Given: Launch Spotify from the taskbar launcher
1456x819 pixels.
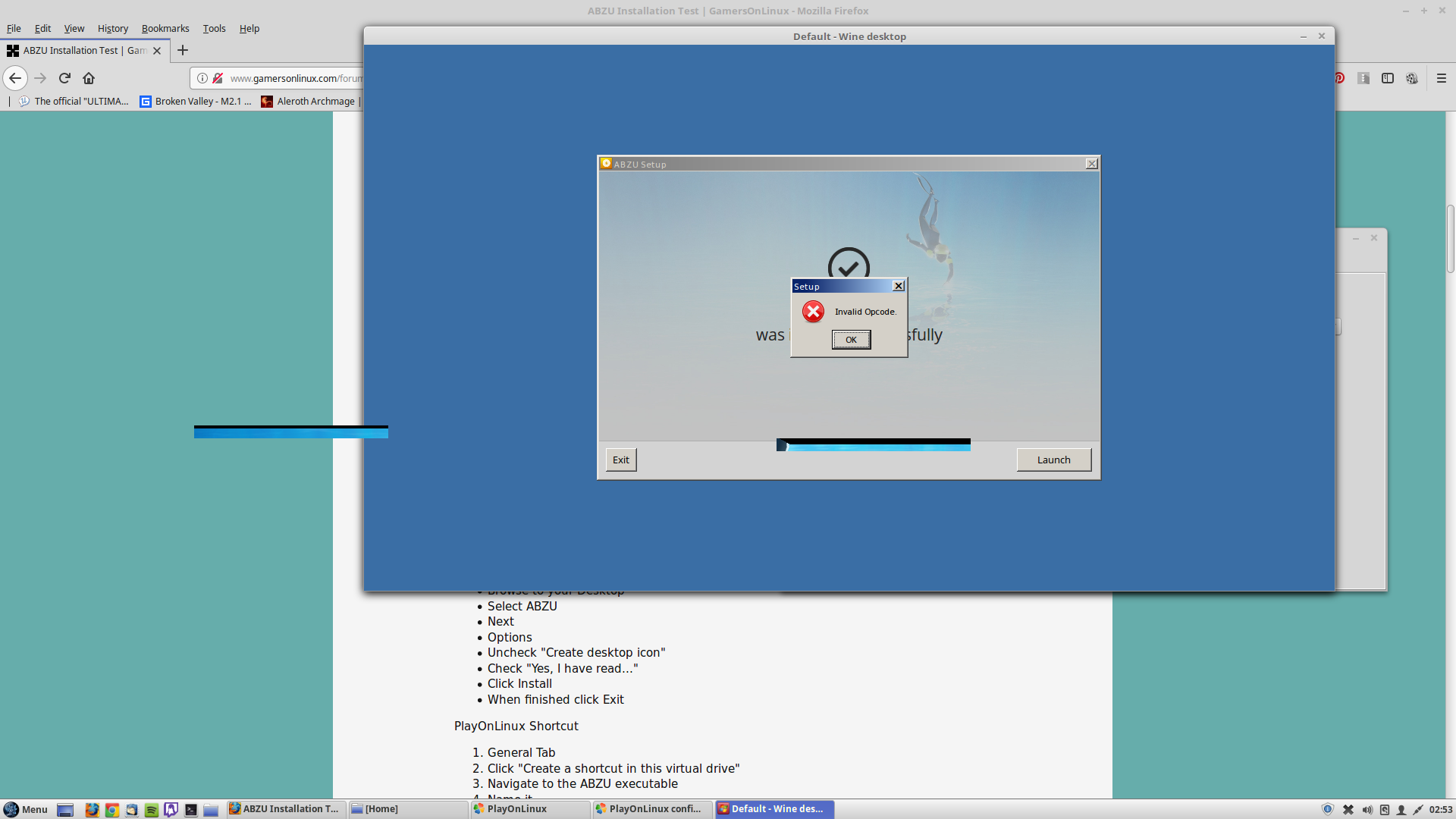Looking at the screenshot, I should click(x=151, y=809).
